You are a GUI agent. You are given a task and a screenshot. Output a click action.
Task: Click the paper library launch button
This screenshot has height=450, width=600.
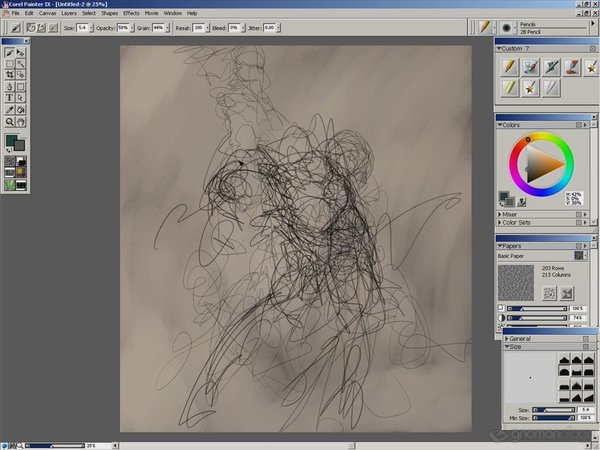pos(579,256)
